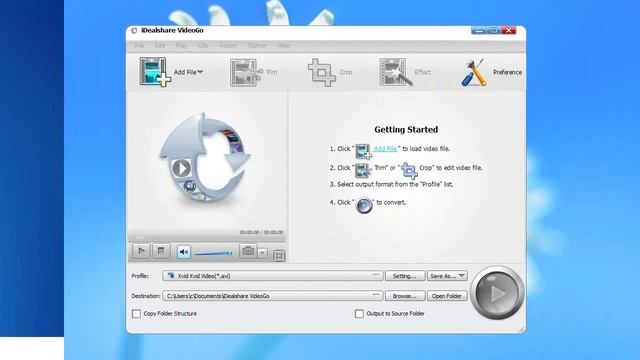Click the playback progress bar
This screenshot has height=360, width=640.
[x=207, y=238]
